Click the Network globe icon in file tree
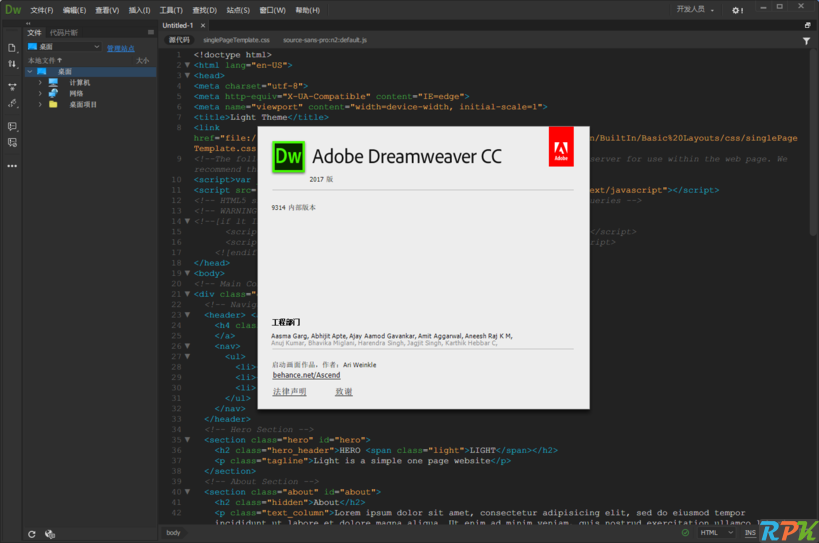819x543 pixels. pyautogui.click(x=53, y=93)
